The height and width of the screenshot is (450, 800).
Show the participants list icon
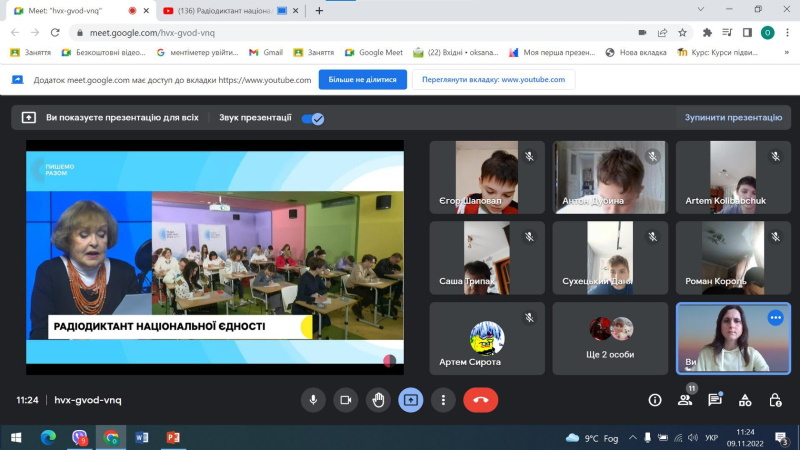(x=685, y=400)
